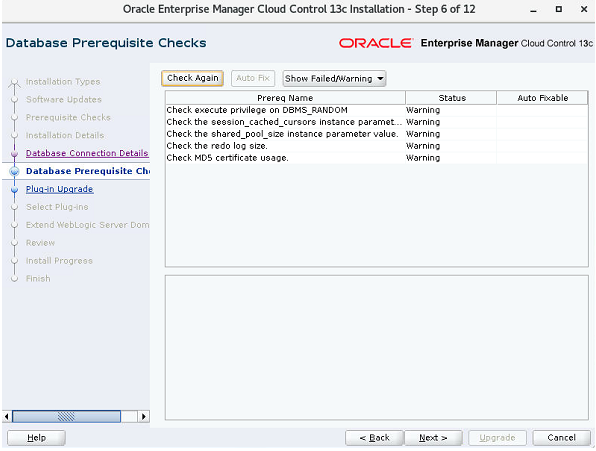Cancel the installation
The image size is (596, 451).
[x=561, y=438]
